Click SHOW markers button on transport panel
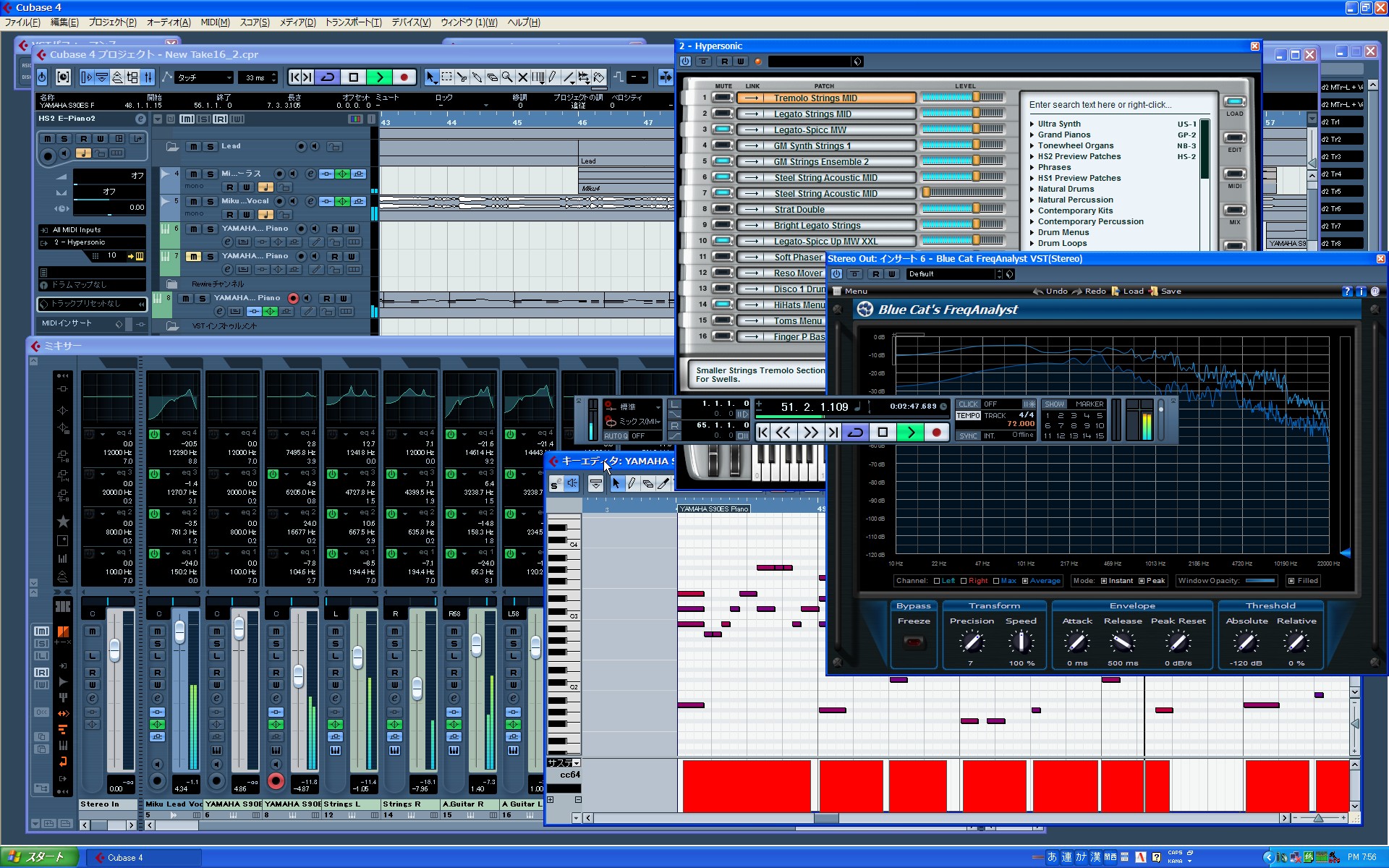Image resolution: width=1389 pixels, height=868 pixels. coord(1054,404)
